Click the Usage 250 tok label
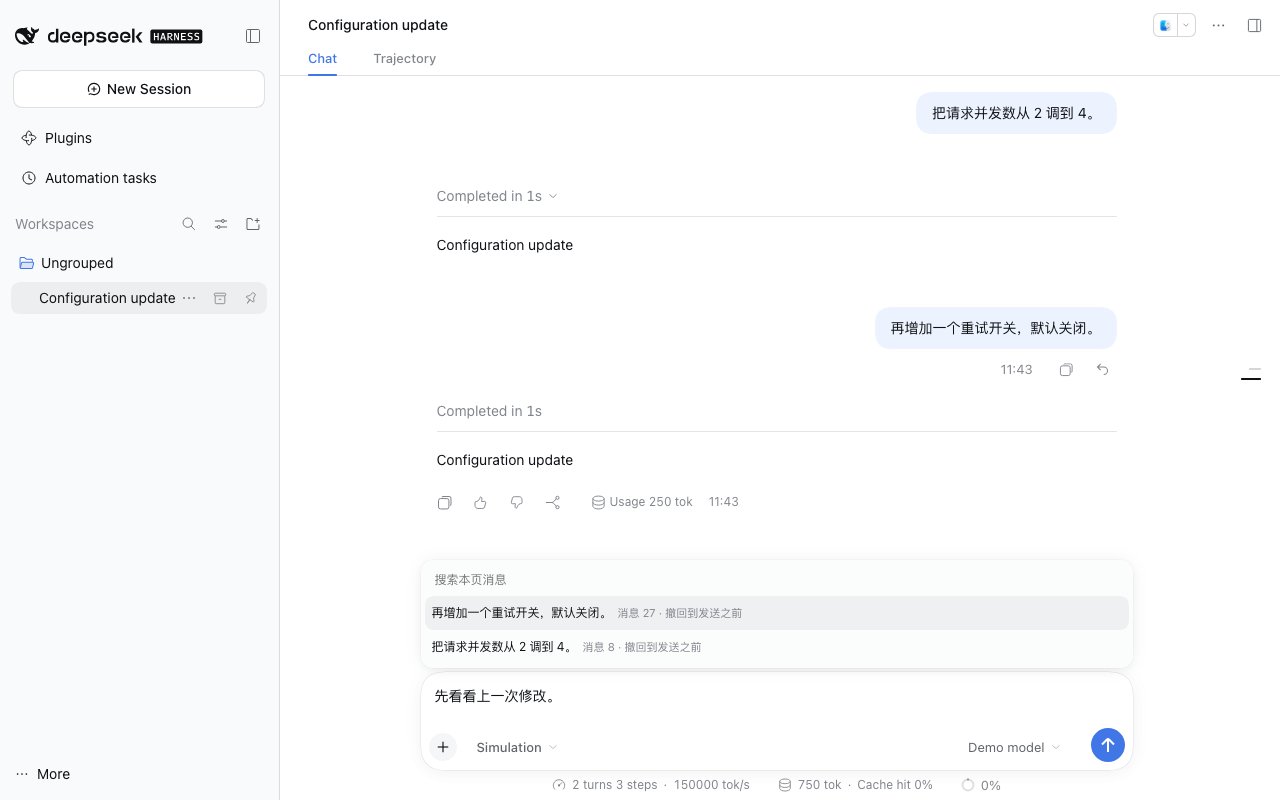The width and height of the screenshot is (1280, 800). 642,502
